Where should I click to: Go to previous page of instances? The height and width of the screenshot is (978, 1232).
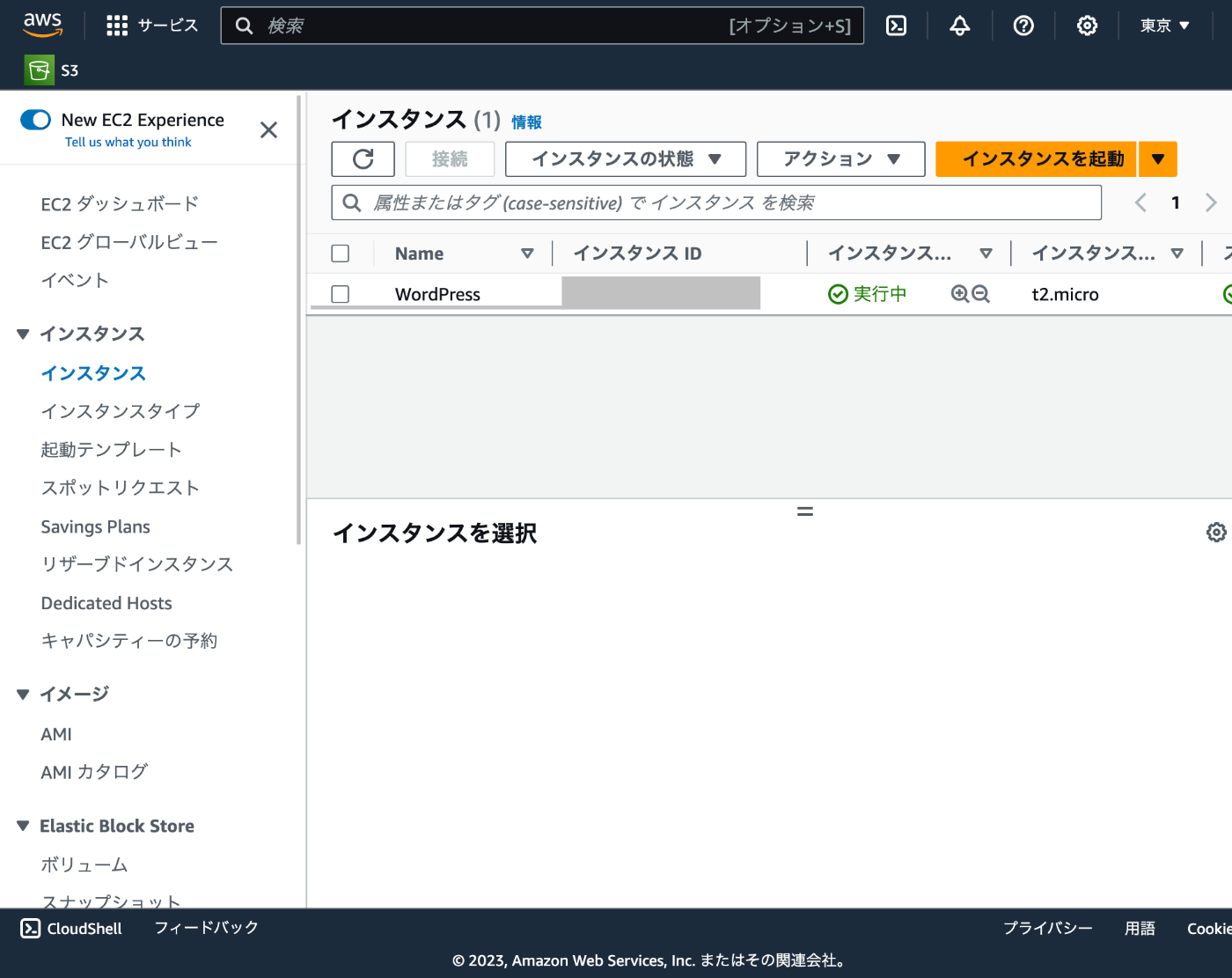1140,202
